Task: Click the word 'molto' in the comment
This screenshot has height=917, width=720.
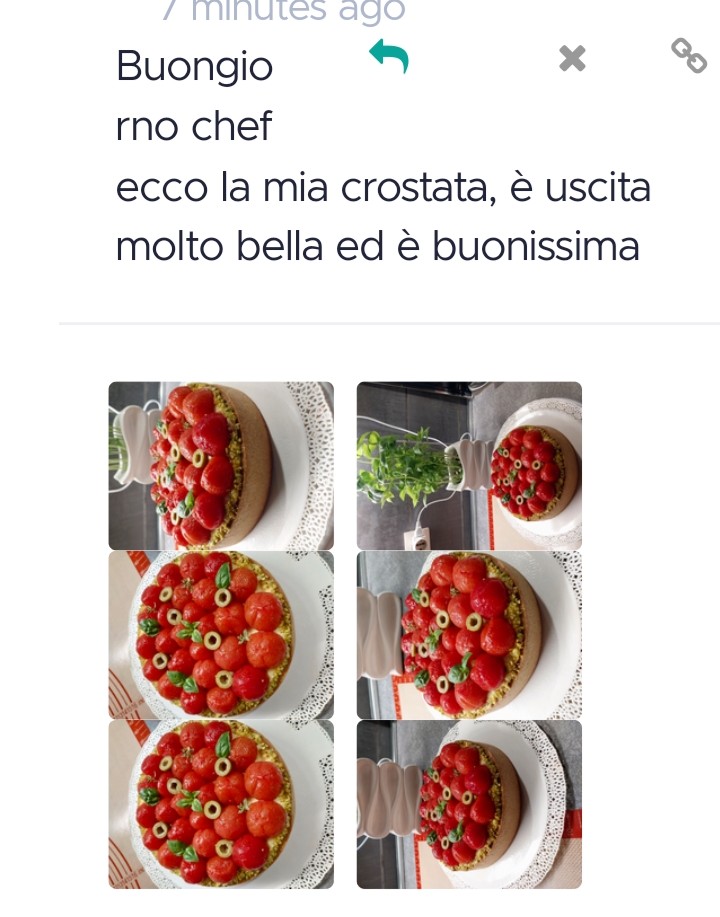Action: (170, 247)
